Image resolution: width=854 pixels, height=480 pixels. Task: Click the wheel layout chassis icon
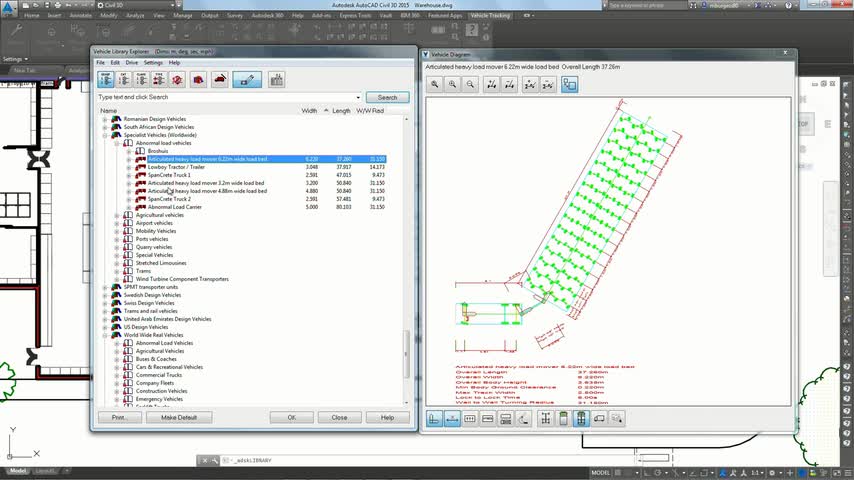(546, 418)
